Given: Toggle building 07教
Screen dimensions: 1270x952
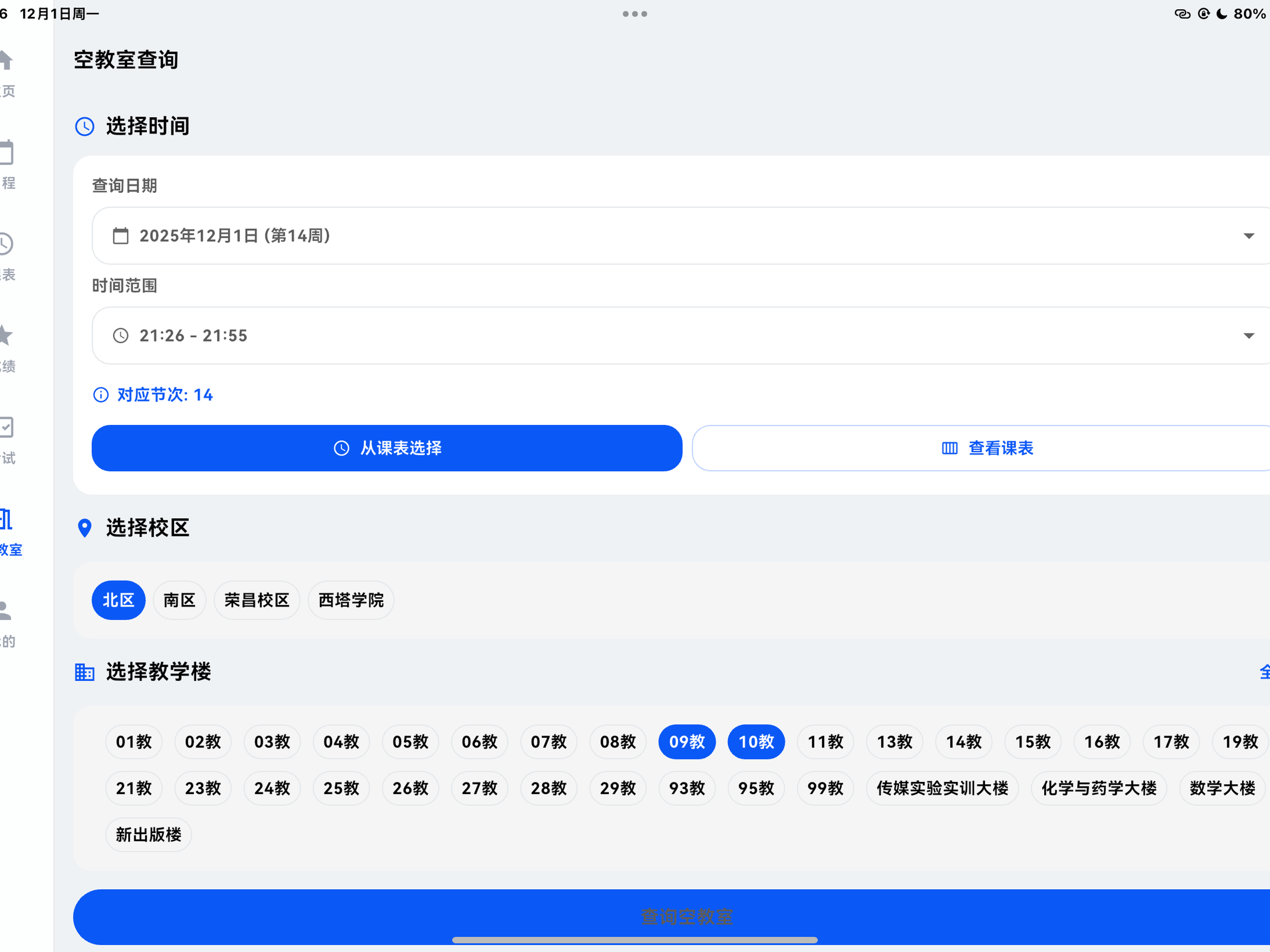Looking at the screenshot, I should click(x=549, y=742).
